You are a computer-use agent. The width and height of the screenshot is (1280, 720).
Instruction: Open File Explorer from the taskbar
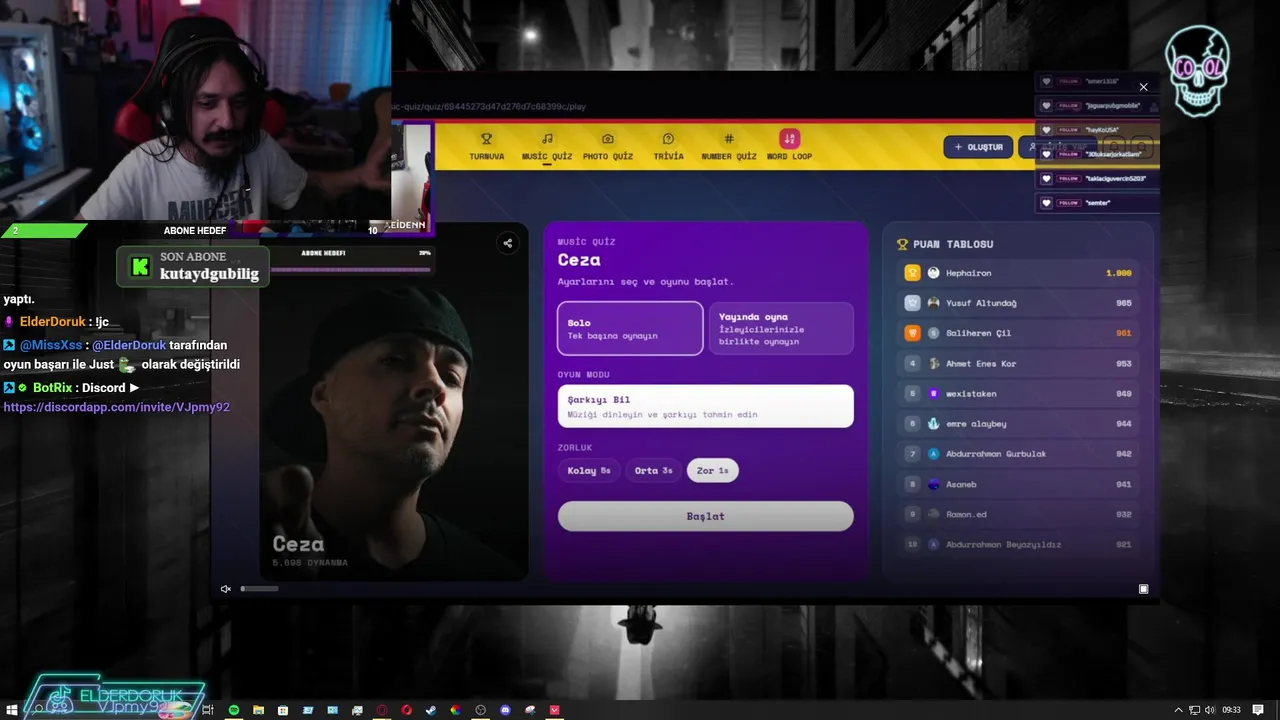(x=259, y=710)
